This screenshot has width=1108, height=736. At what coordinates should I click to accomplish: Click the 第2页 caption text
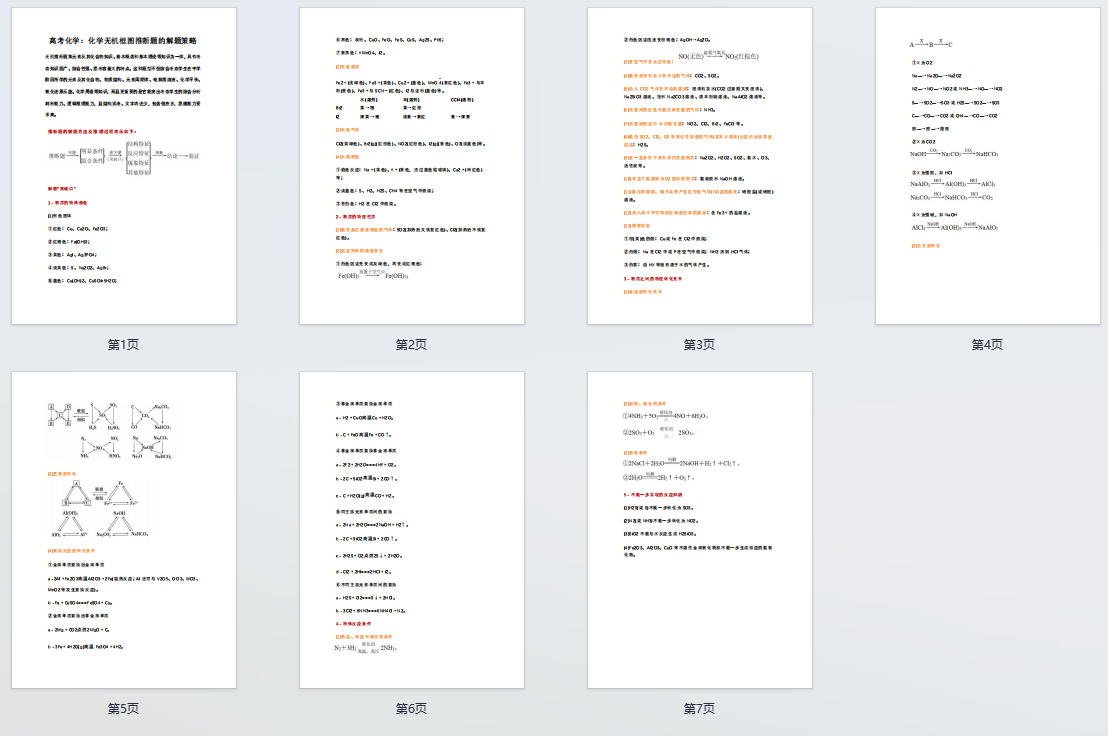coord(412,344)
